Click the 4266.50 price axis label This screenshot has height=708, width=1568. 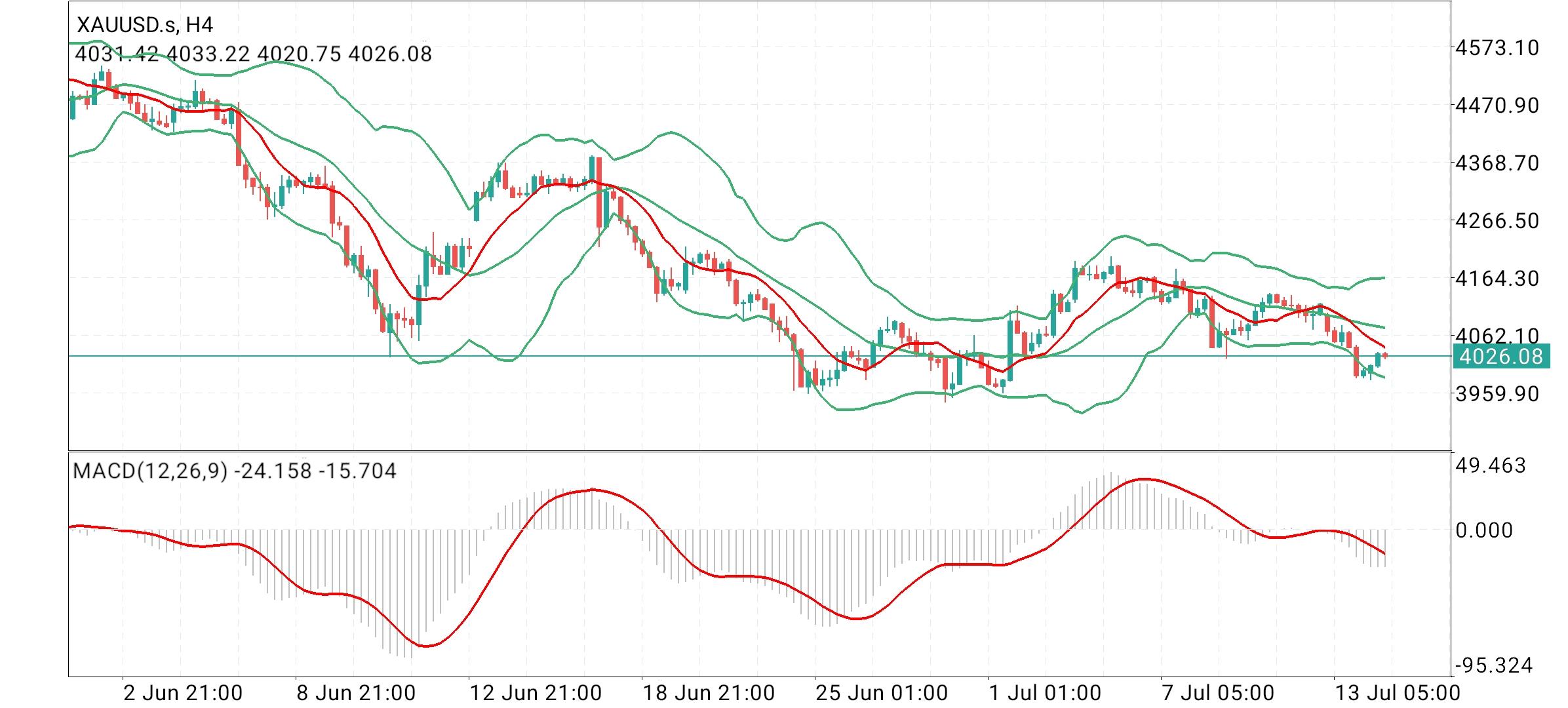(1497, 220)
